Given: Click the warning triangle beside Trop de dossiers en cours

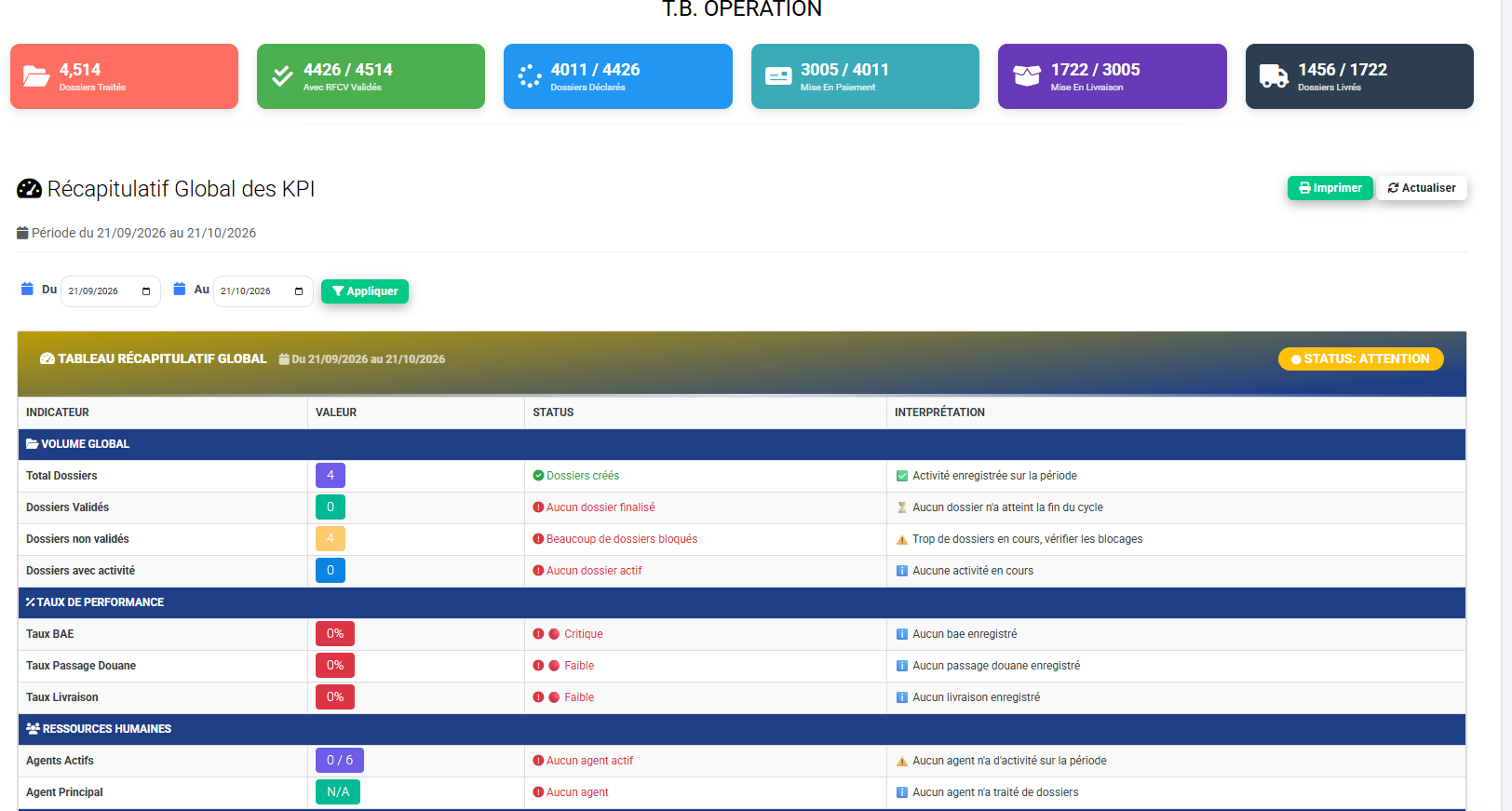Looking at the screenshot, I should (901, 539).
